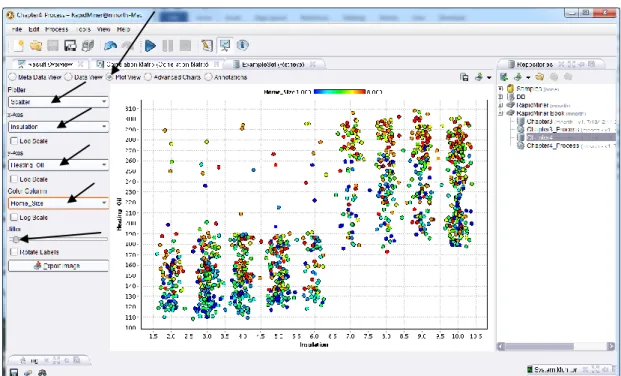Screen dimensions: 621x376
Task: Expand the Samples repository node
Action: pos(501,89)
